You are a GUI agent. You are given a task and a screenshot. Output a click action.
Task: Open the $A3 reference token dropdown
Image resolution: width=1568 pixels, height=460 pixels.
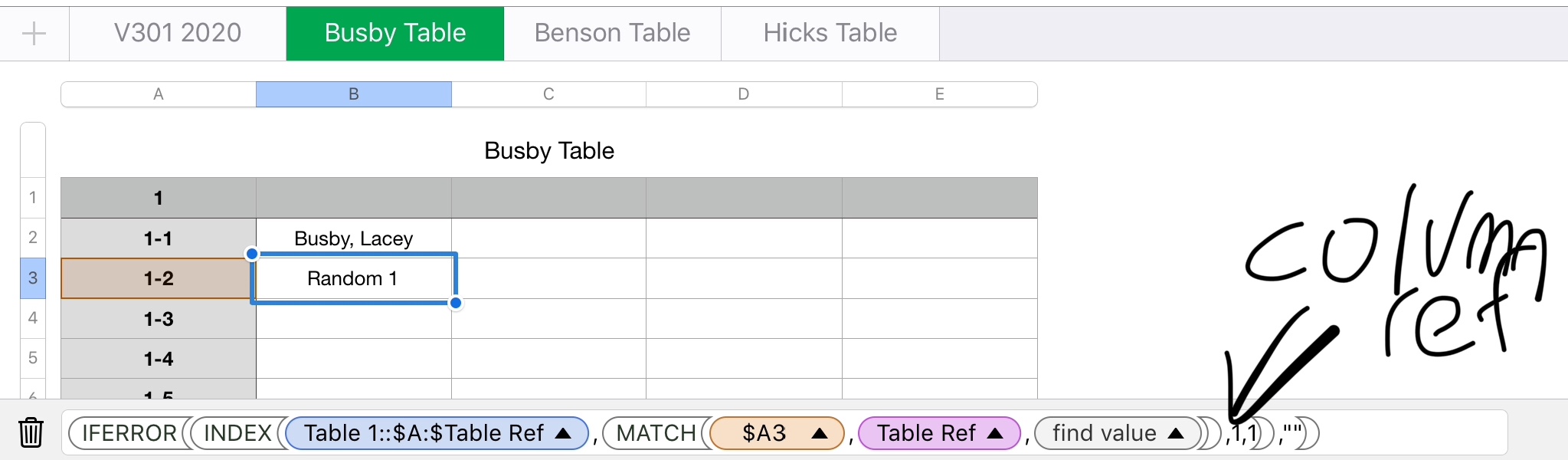(x=819, y=433)
